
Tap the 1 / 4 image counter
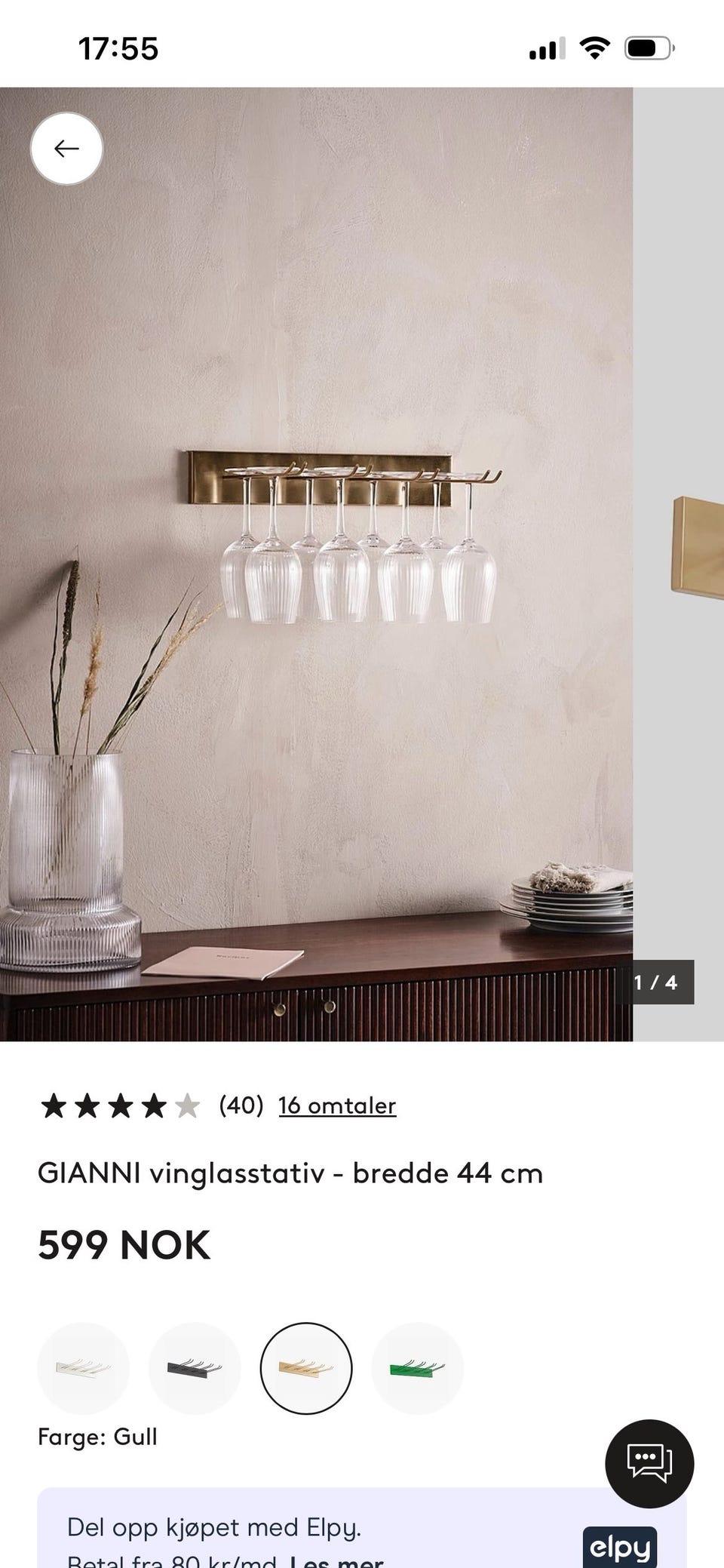[655, 982]
